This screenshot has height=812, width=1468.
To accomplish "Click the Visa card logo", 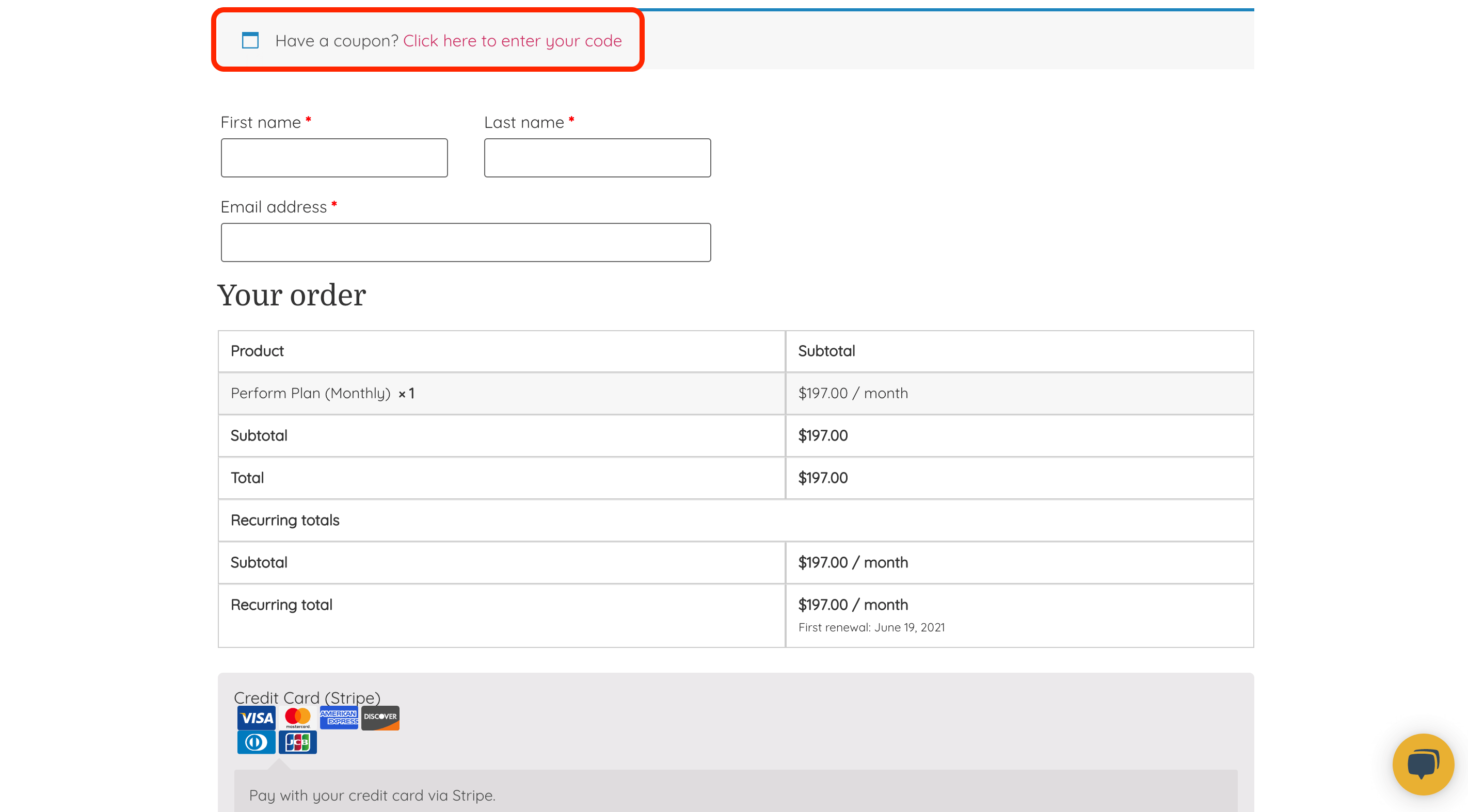I will [x=257, y=718].
